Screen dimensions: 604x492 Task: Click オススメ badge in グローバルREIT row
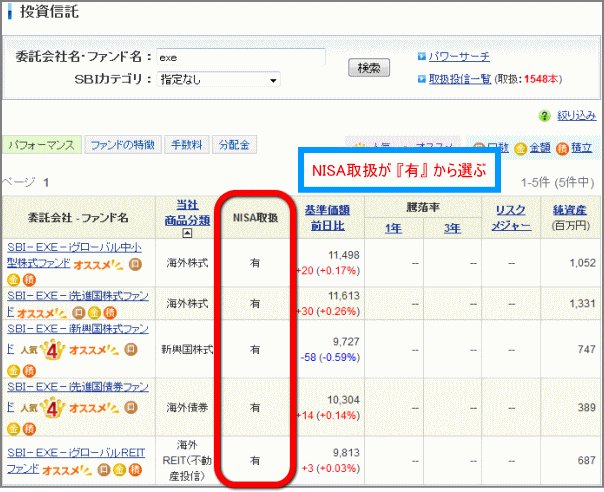coord(67,470)
